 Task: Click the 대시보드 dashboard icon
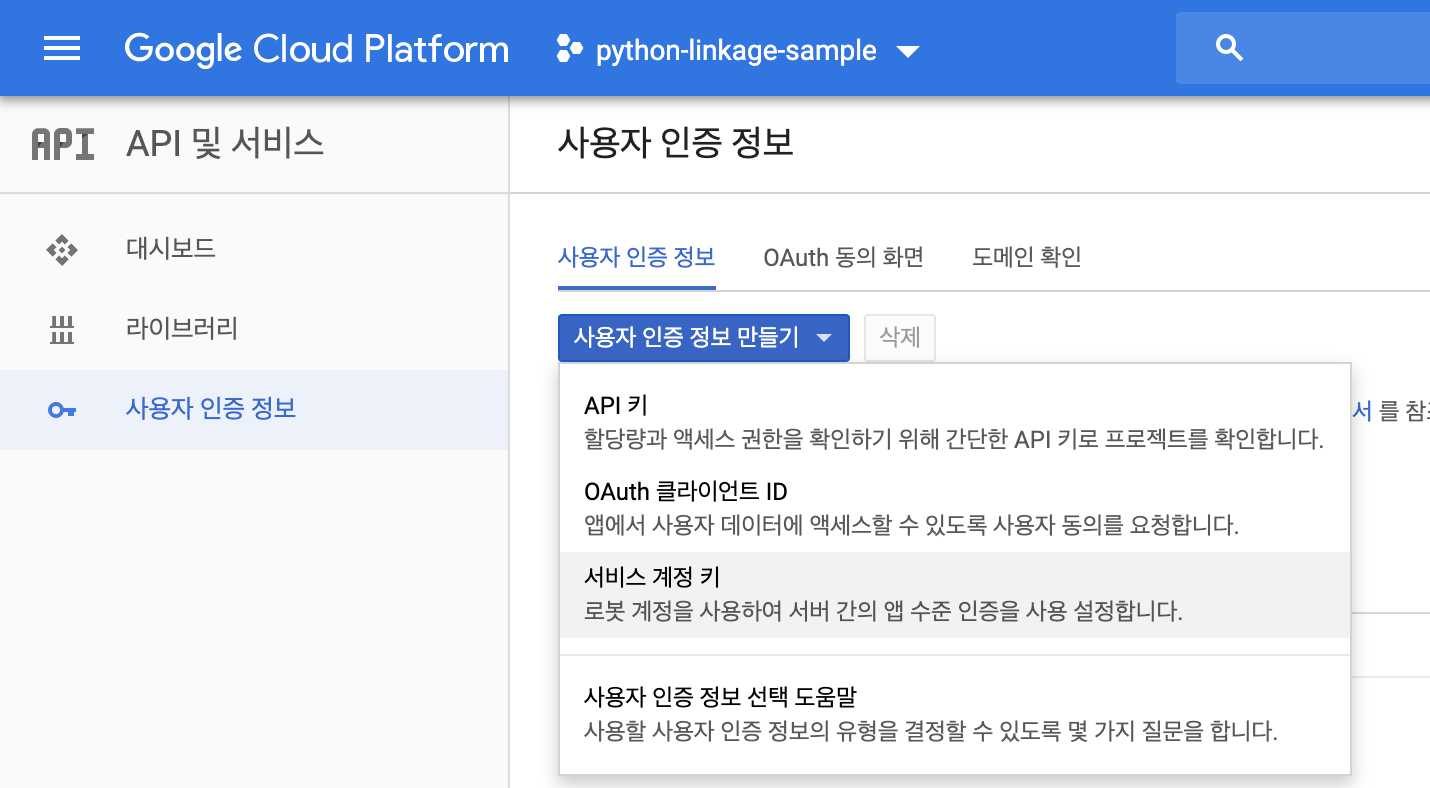(62, 248)
